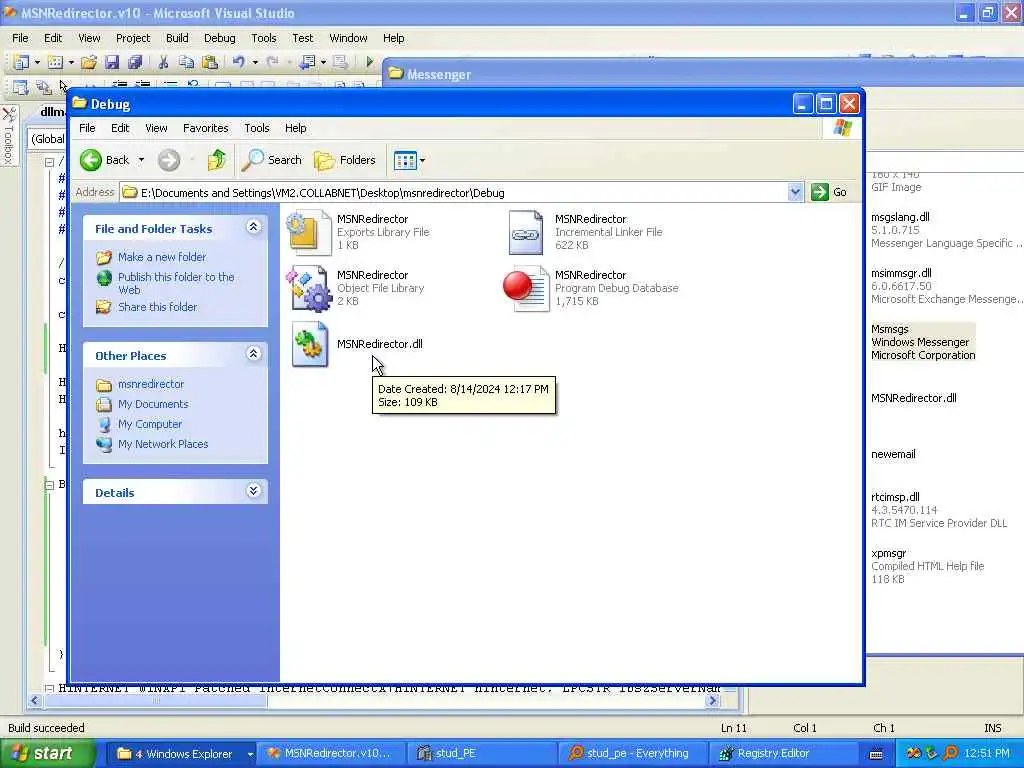Select the MSNRedirector Exports Library File icon
Screen dimensions: 1024x768
click(x=309, y=232)
